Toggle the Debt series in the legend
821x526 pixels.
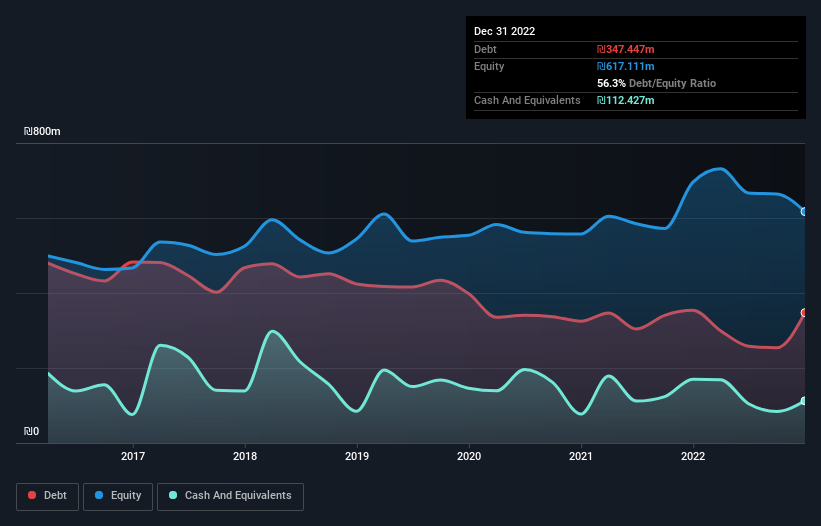[x=47, y=496]
